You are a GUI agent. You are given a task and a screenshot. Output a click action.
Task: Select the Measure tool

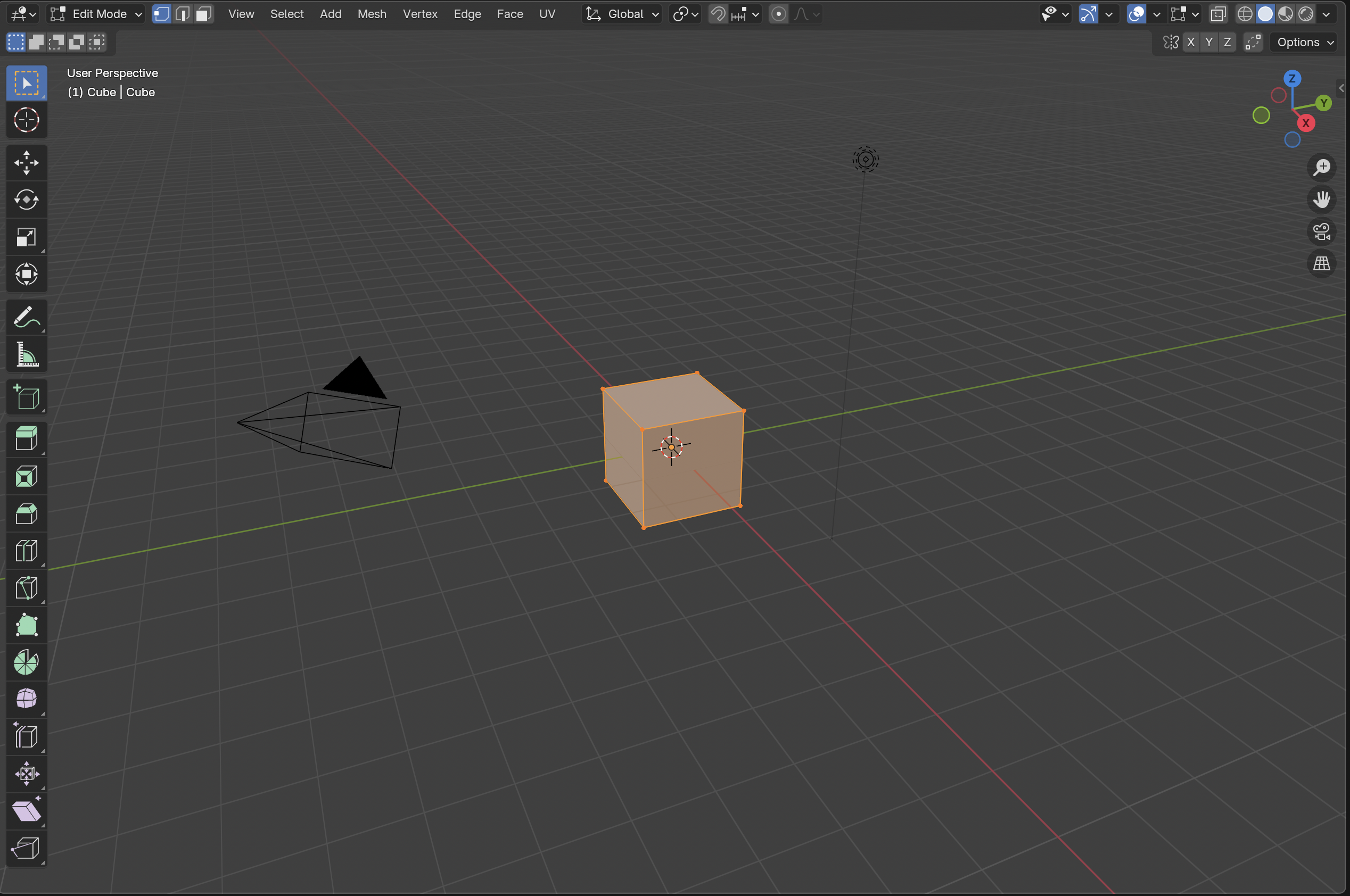[x=26, y=354]
